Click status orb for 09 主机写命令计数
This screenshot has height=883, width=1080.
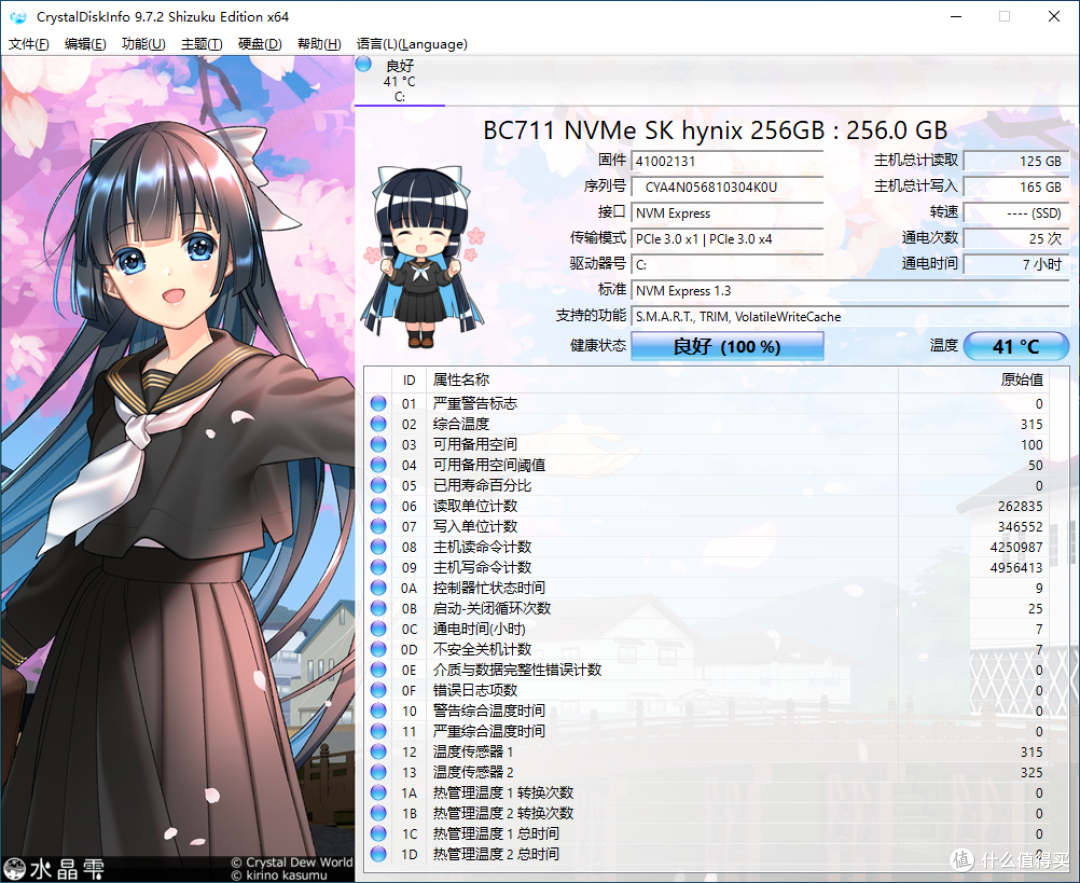pos(378,568)
